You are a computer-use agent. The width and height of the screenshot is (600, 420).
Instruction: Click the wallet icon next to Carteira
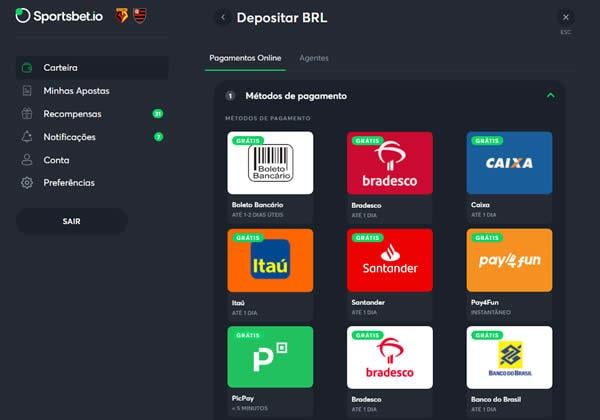(27, 68)
